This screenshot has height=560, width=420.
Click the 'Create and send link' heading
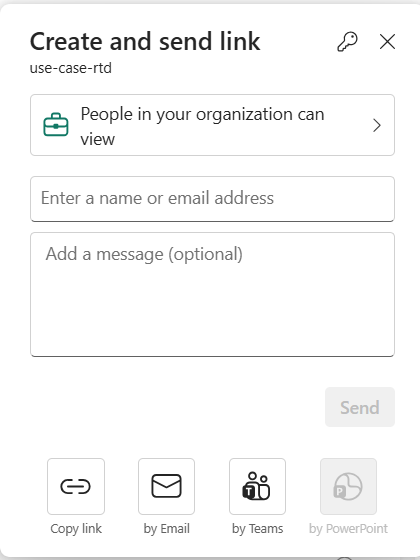[145, 41]
